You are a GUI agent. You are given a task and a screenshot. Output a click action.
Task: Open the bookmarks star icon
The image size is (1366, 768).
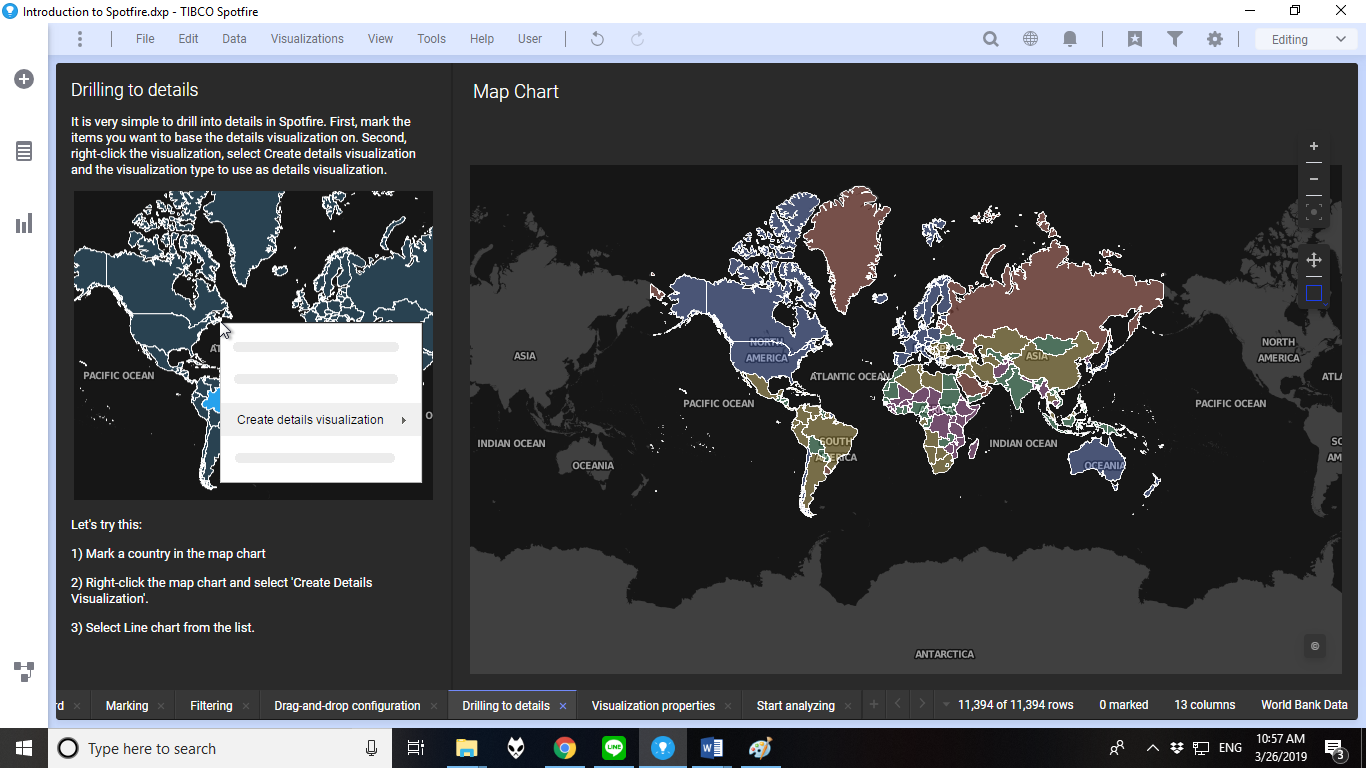(1135, 39)
